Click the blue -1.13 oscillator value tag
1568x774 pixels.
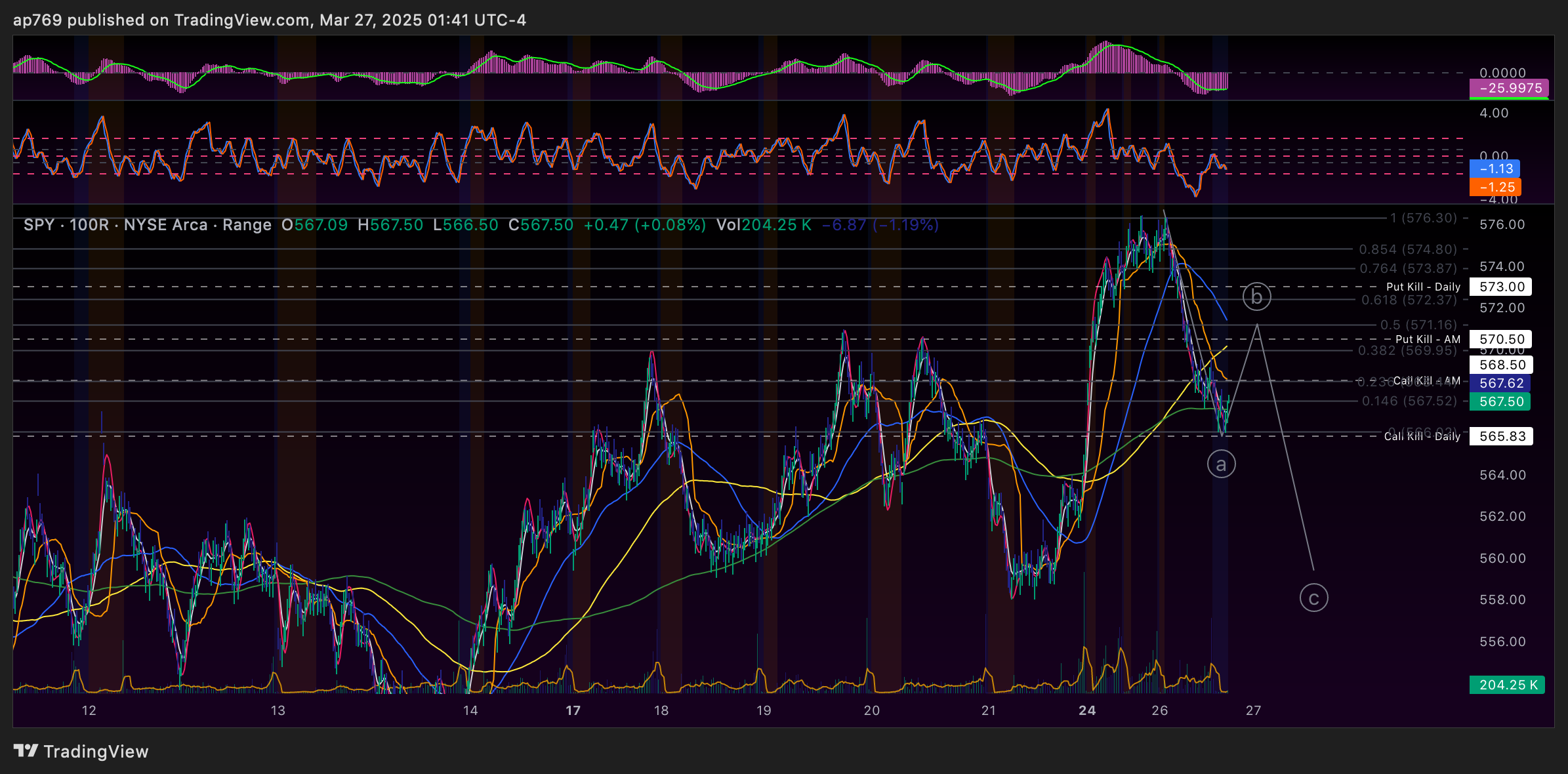coord(1495,169)
